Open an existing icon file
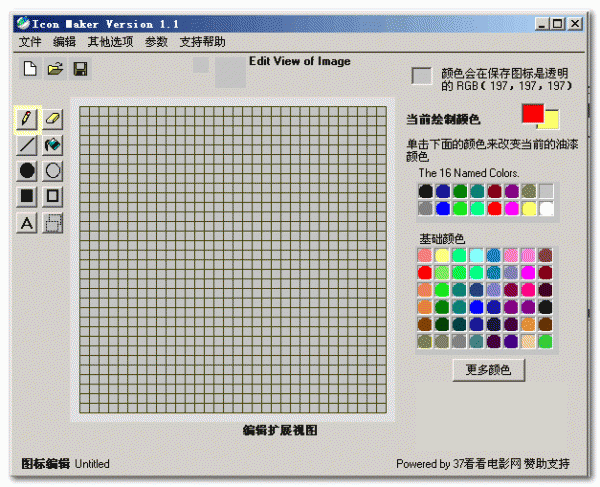This screenshot has height=487, width=600. [x=55, y=69]
